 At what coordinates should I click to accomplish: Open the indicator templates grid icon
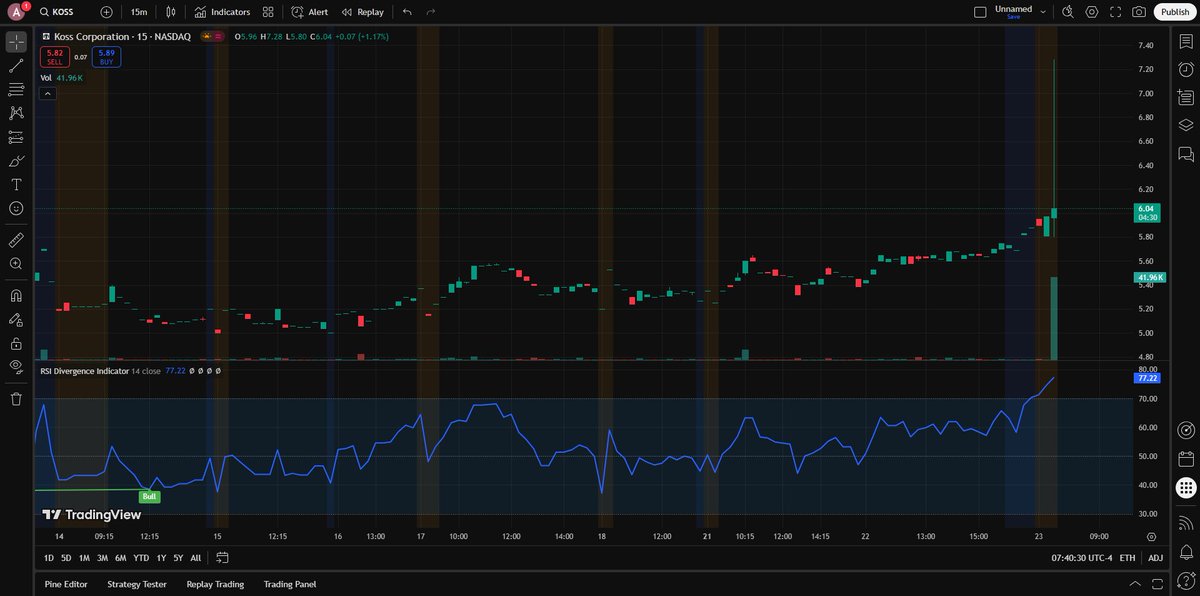point(268,12)
